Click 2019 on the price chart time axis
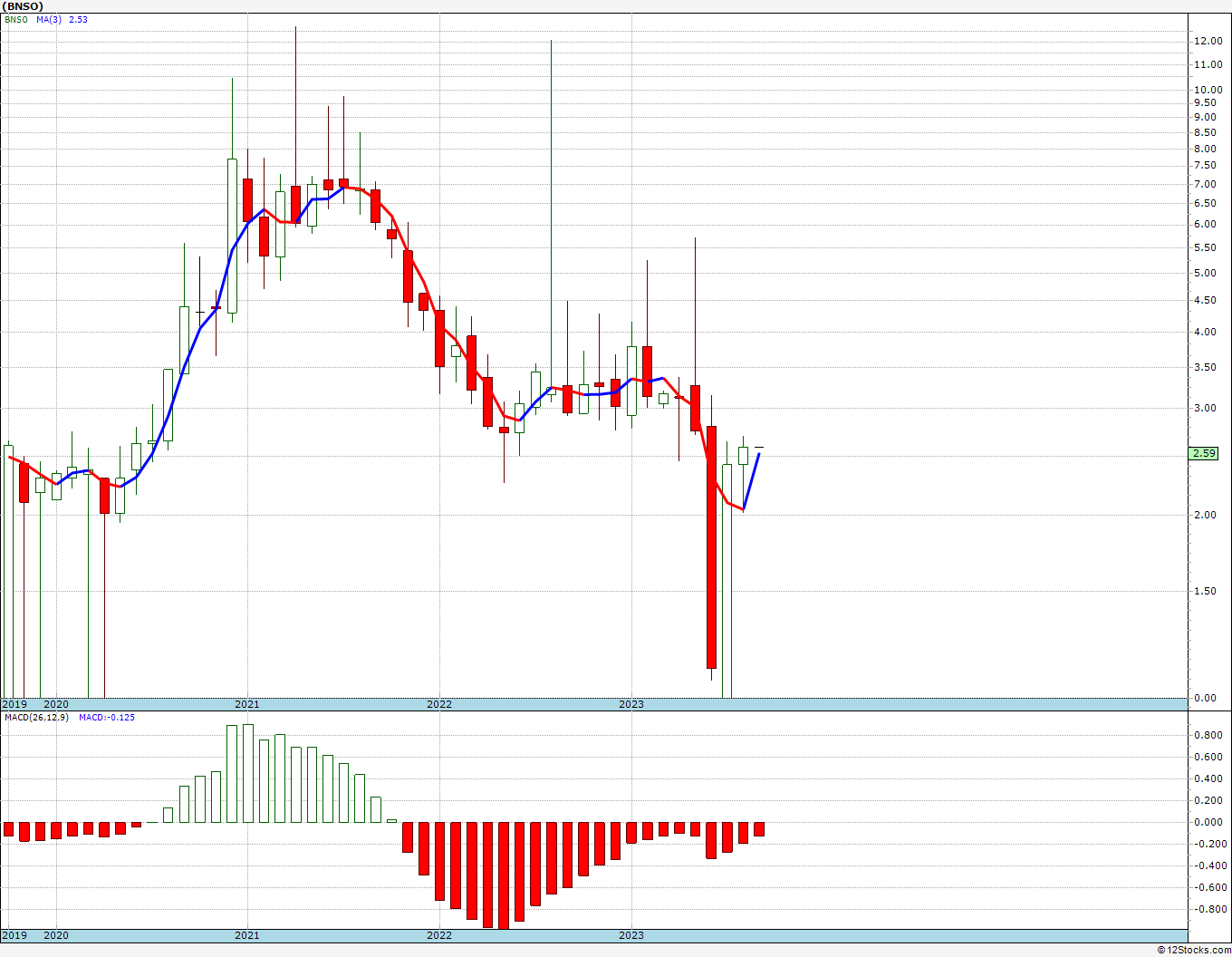The height and width of the screenshot is (957, 1232). [x=14, y=704]
